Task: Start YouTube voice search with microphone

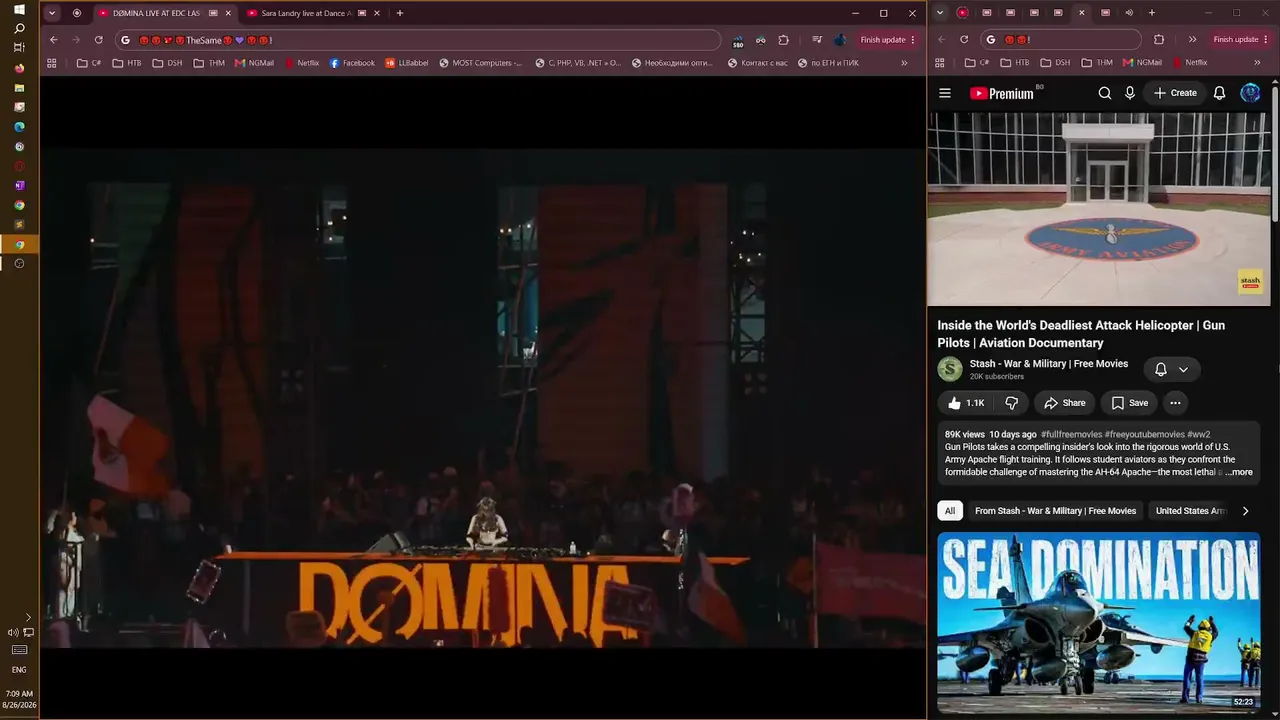Action: [1130, 93]
